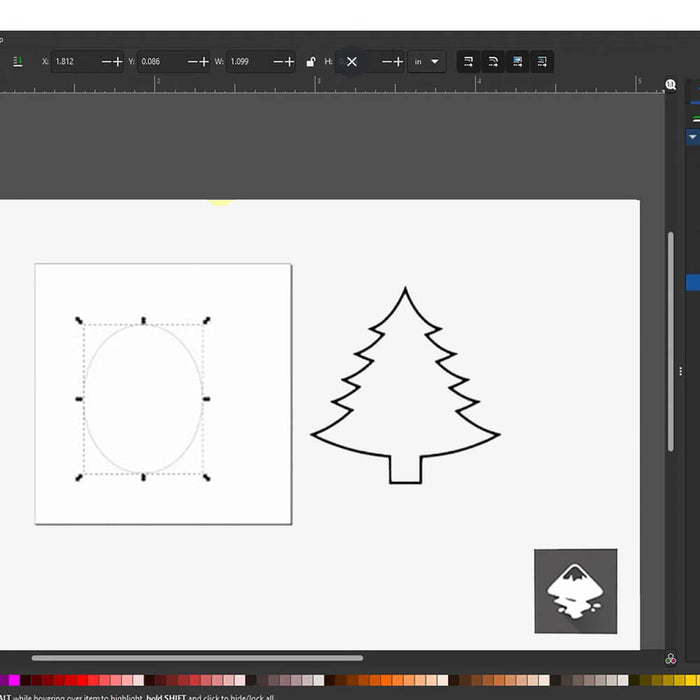This screenshot has height=700, width=700.
Task: Click the bottom-right corner scale handle
Action: coord(207,478)
